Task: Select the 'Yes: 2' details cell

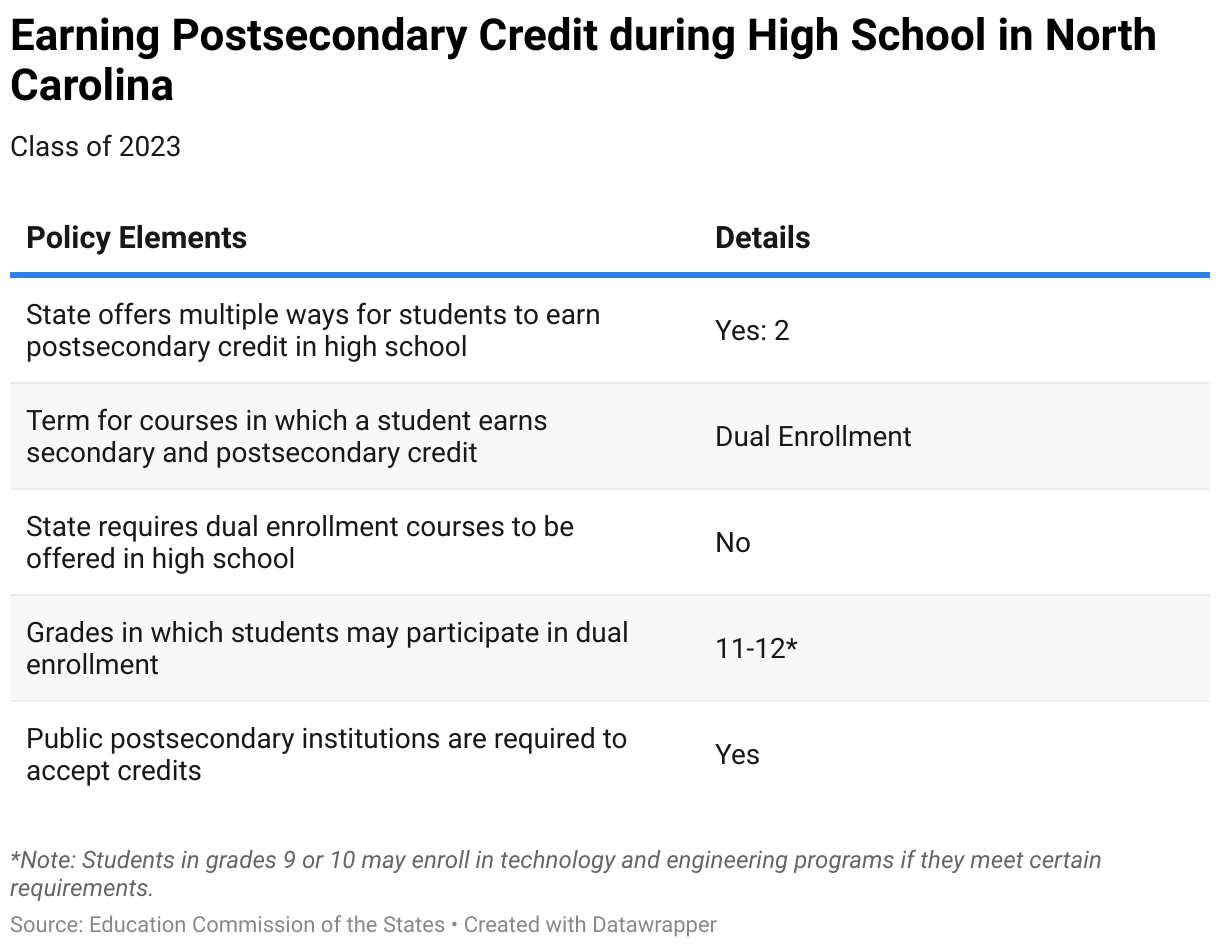Action: point(752,331)
